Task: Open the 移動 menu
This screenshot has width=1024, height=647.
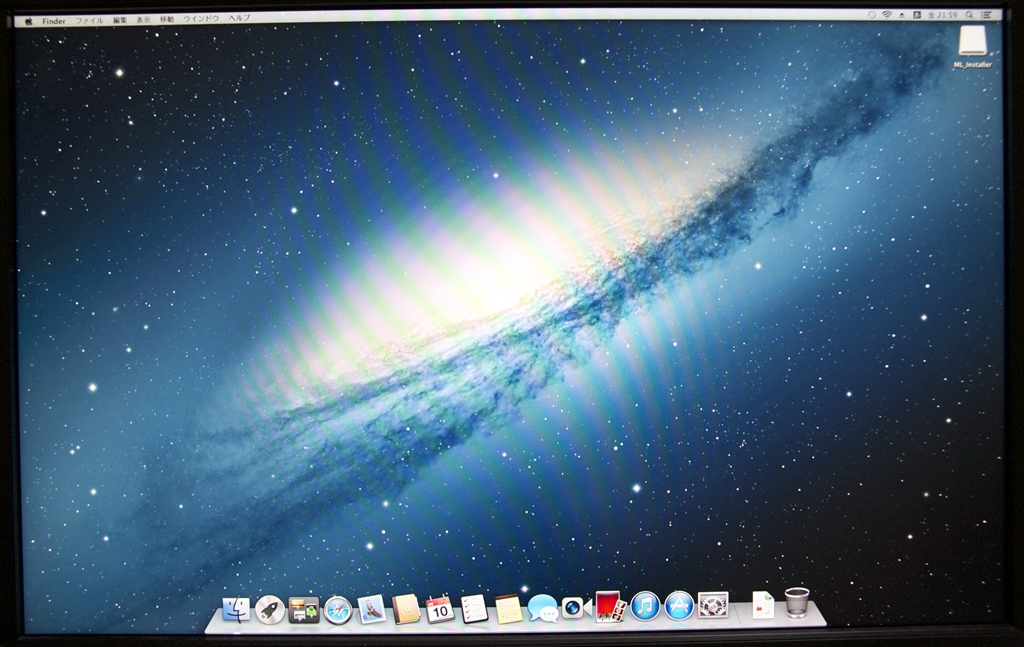Action: pyautogui.click(x=167, y=20)
